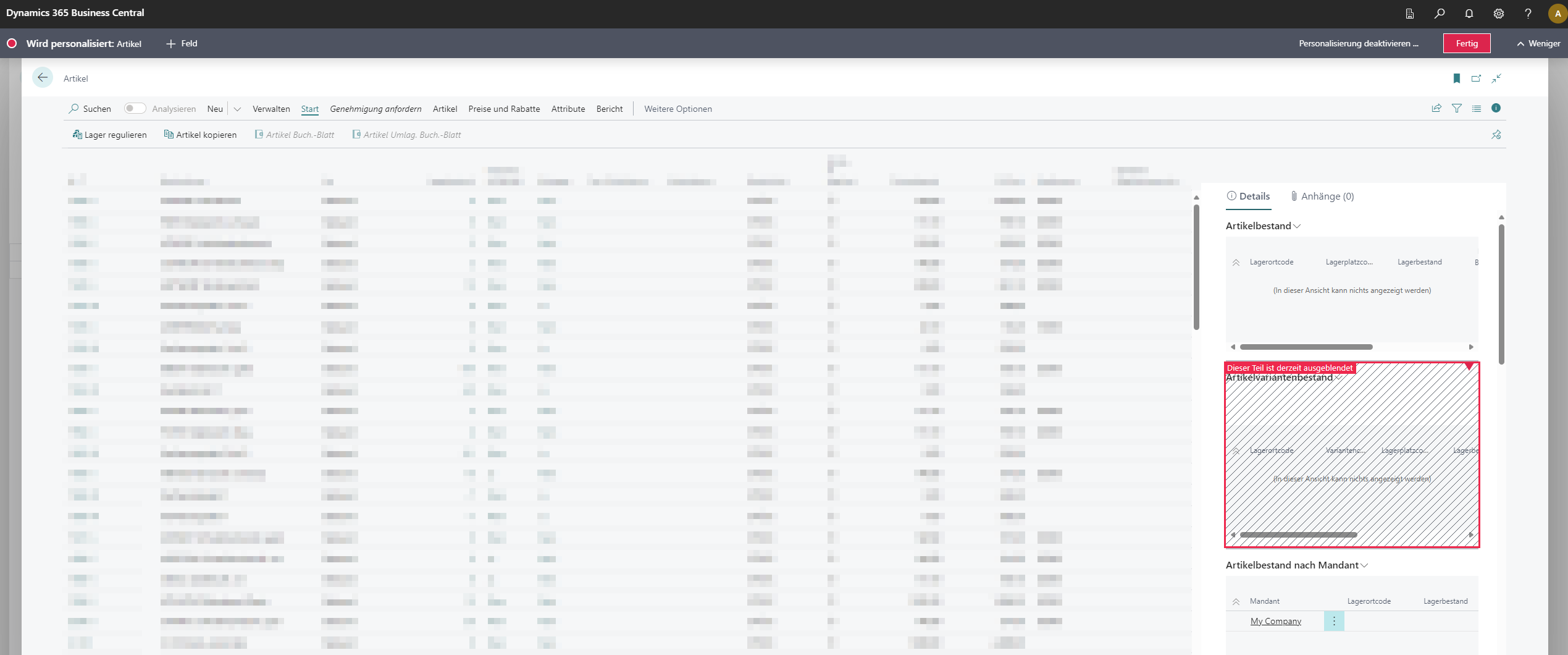Open the Preise und Rabatte menu
The height and width of the screenshot is (655, 1568).
pyautogui.click(x=504, y=109)
